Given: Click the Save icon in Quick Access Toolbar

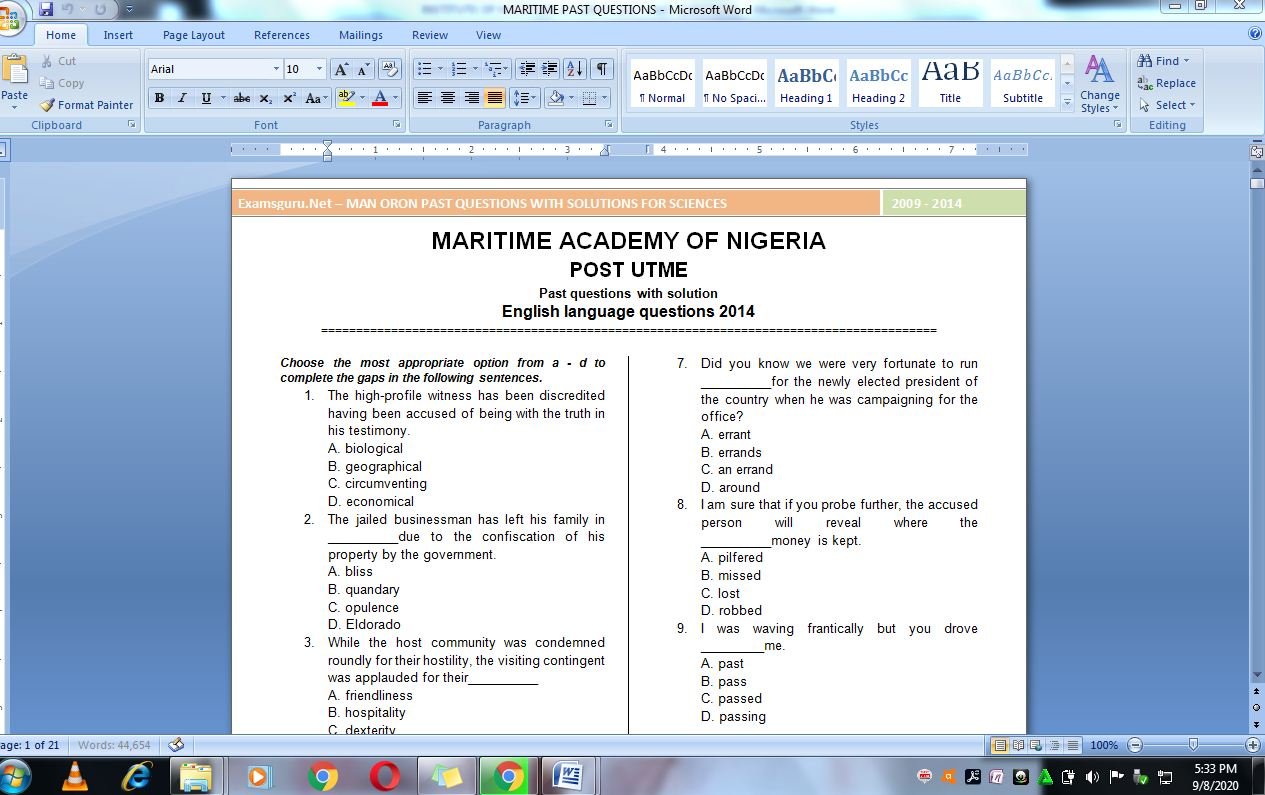Looking at the screenshot, I should (x=46, y=9).
